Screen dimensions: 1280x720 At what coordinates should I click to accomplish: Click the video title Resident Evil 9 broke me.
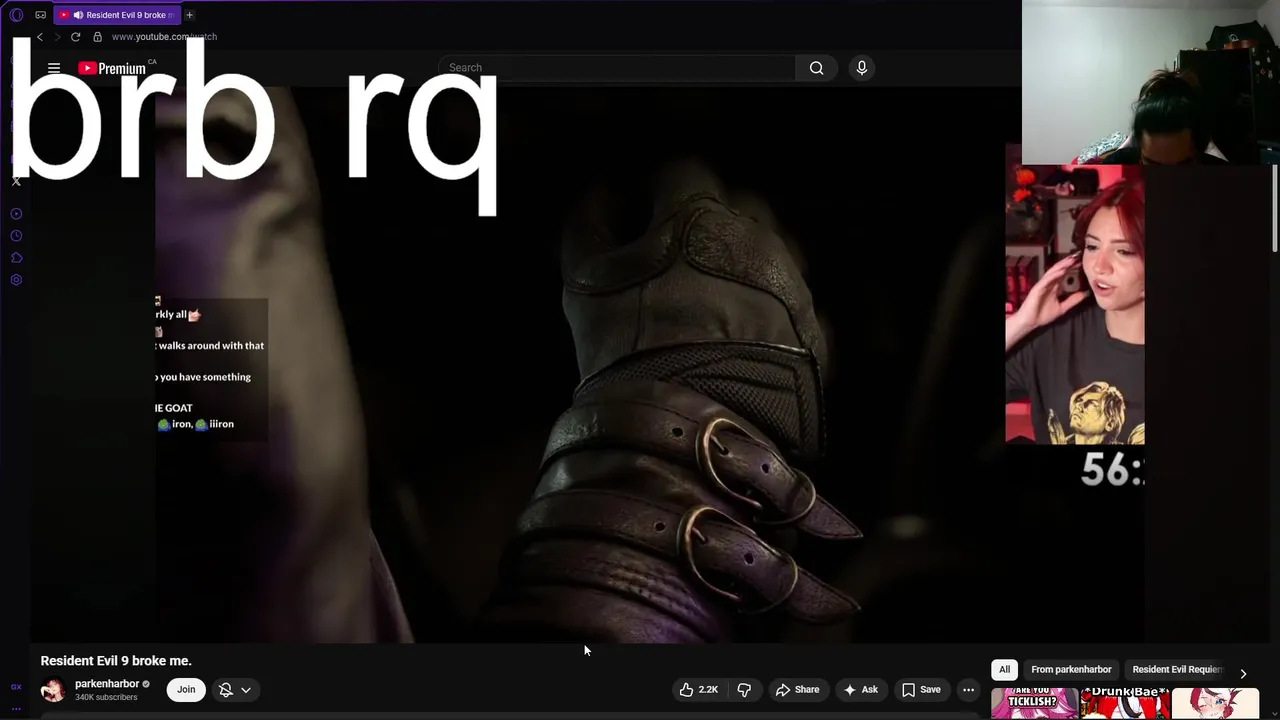coord(116,661)
